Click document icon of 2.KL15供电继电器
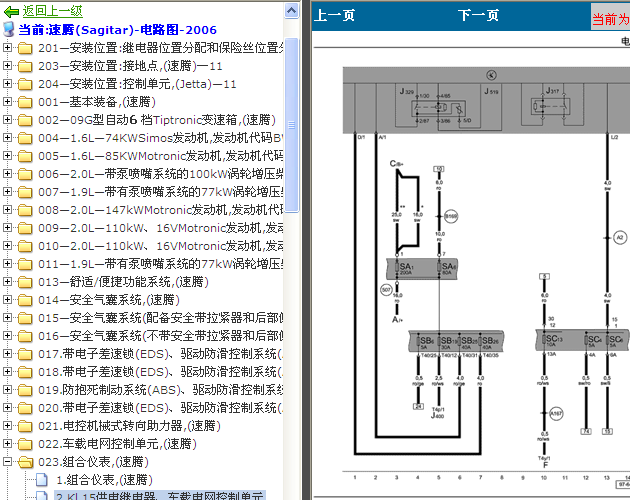 (42, 496)
